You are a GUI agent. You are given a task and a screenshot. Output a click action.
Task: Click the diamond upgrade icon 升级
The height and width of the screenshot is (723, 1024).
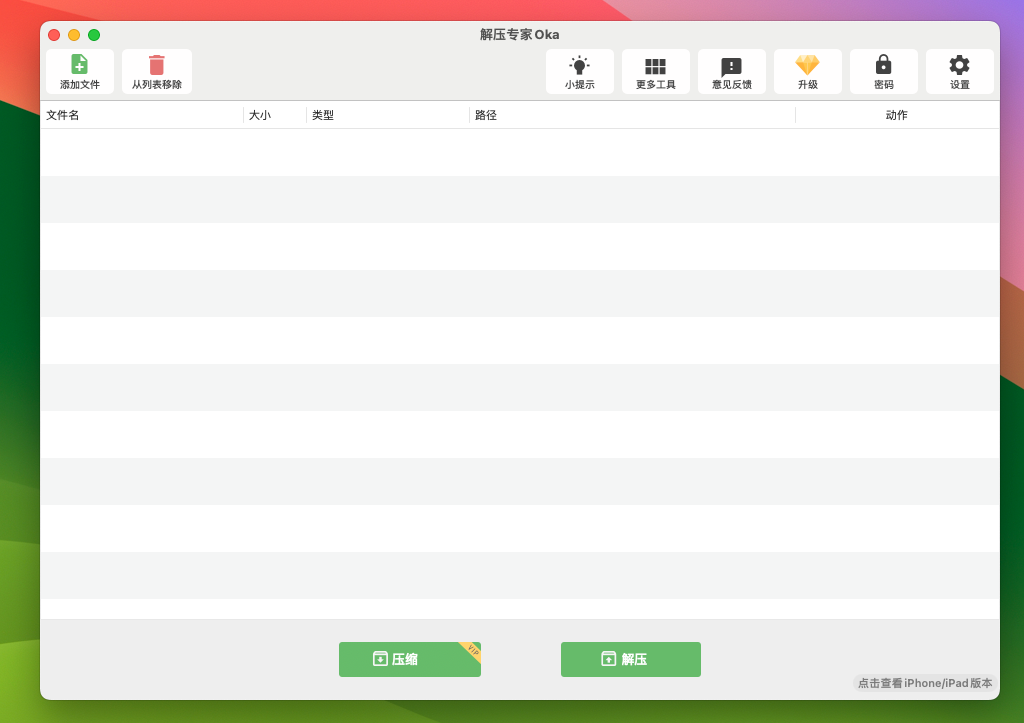[x=807, y=66]
